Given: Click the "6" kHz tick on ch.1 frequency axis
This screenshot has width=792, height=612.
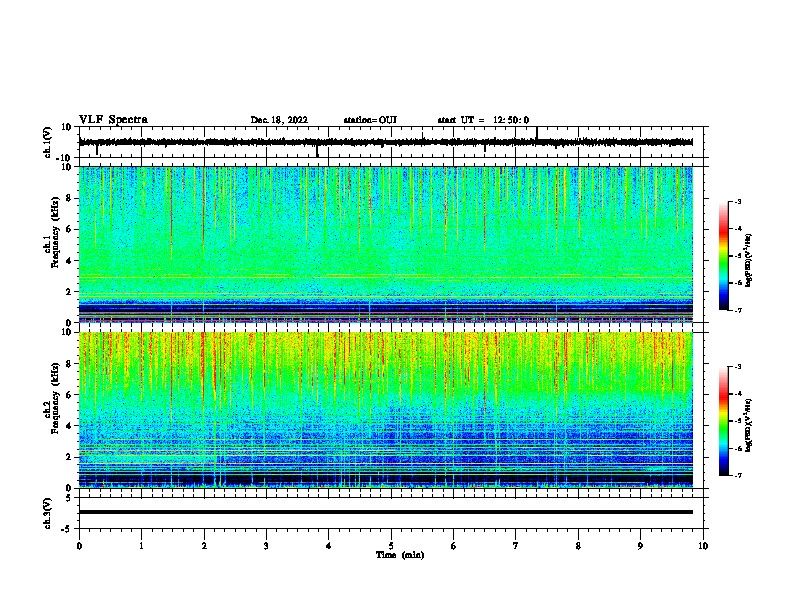Looking at the screenshot, I should (x=69, y=229).
